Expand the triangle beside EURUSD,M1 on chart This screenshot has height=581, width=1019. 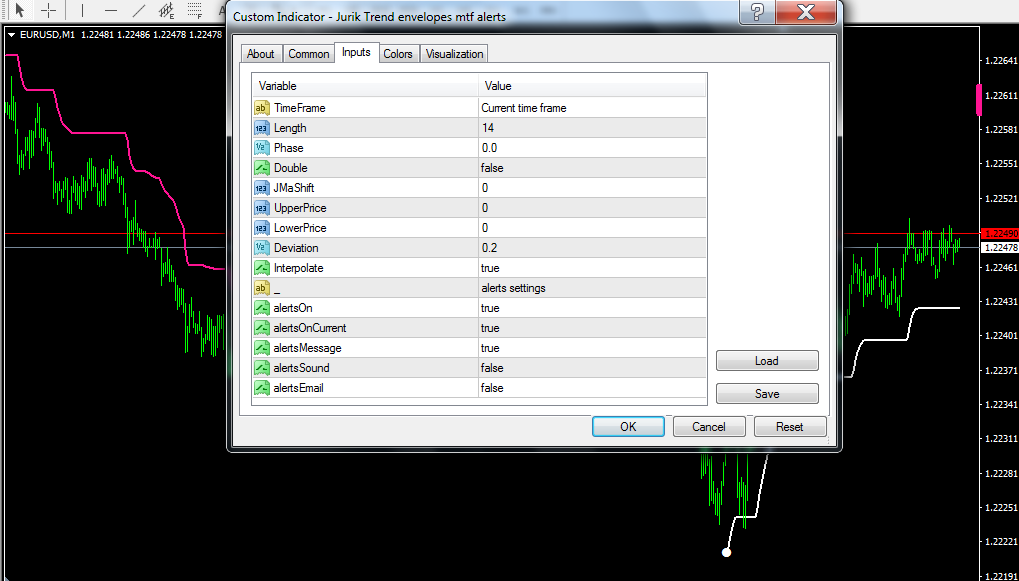[x=11, y=34]
